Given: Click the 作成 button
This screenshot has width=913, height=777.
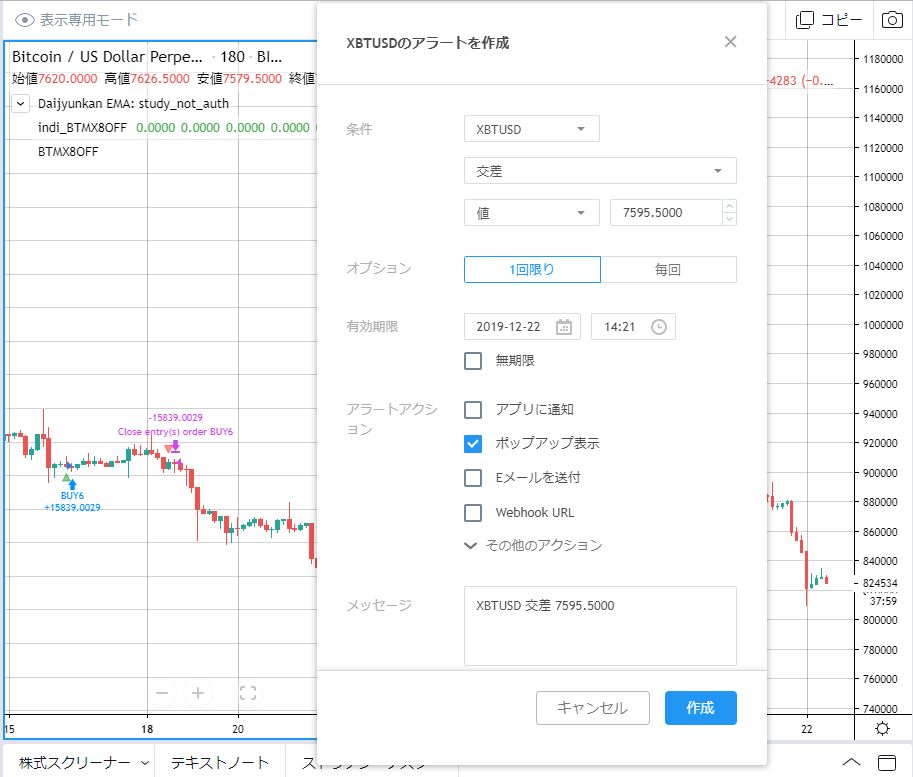Looking at the screenshot, I should tap(700, 708).
